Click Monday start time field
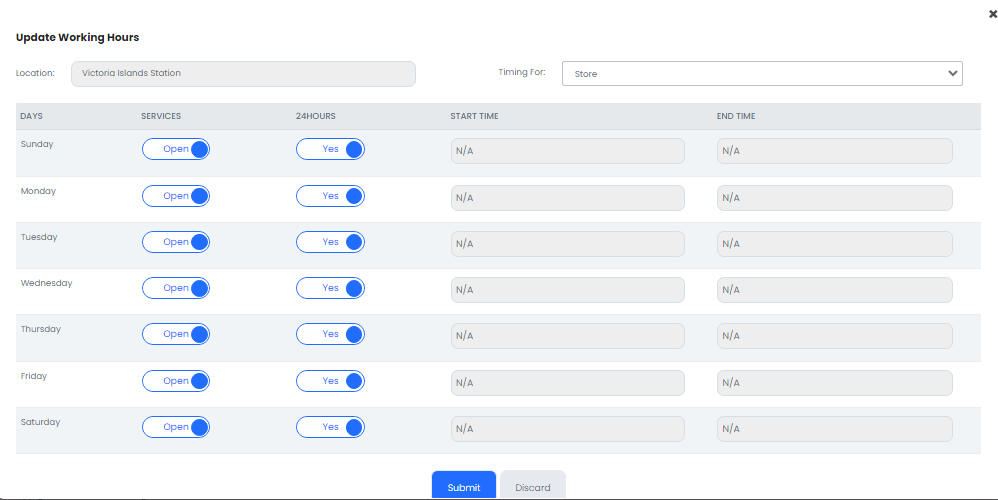The image size is (998, 500). [x=568, y=198]
